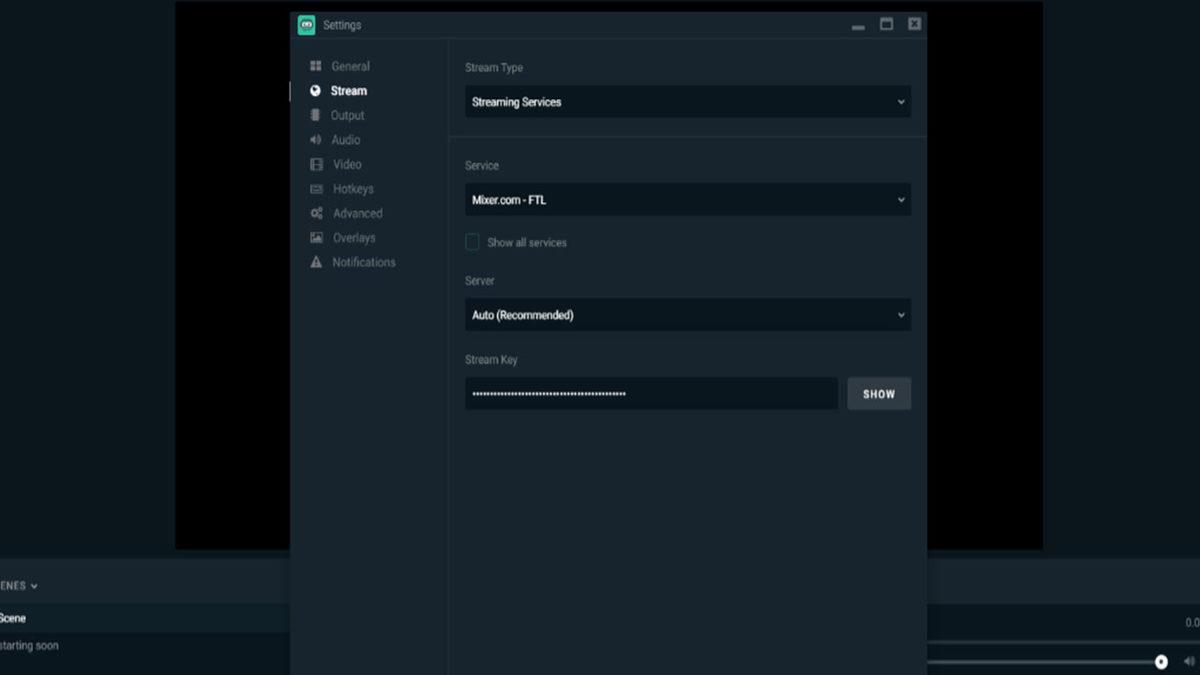The width and height of the screenshot is (1200, 675).
Task: Open the Stream Type dropdown
Action: [x=687, y=101]
